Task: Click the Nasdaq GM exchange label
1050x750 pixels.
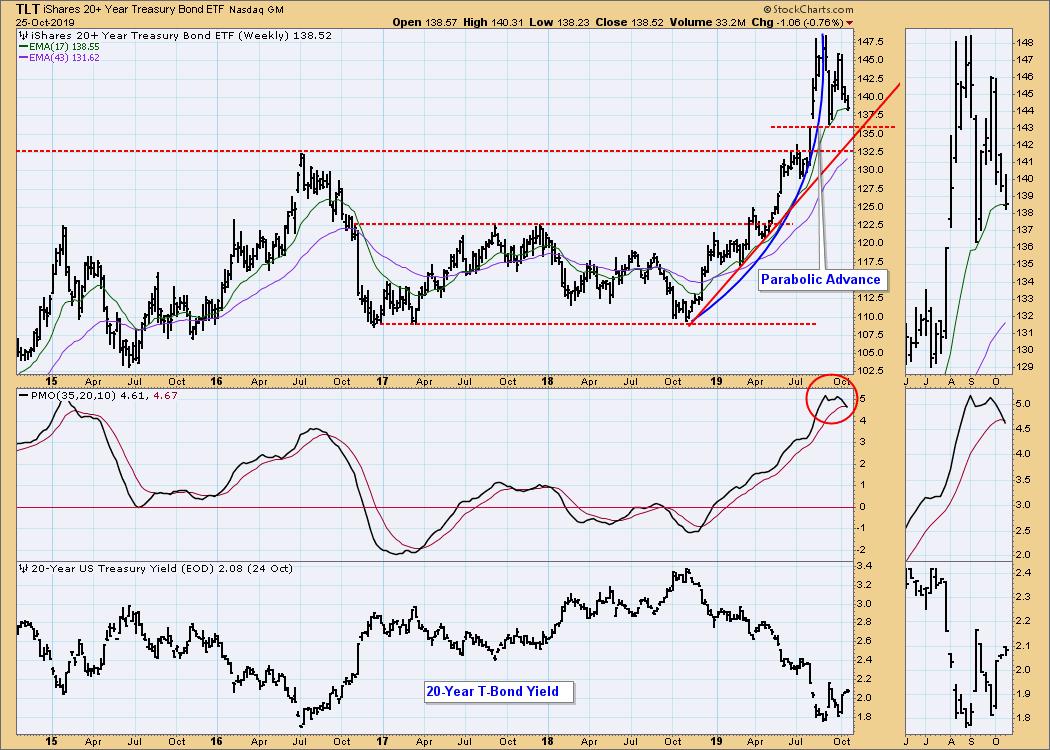Action: tap(256, 10)
